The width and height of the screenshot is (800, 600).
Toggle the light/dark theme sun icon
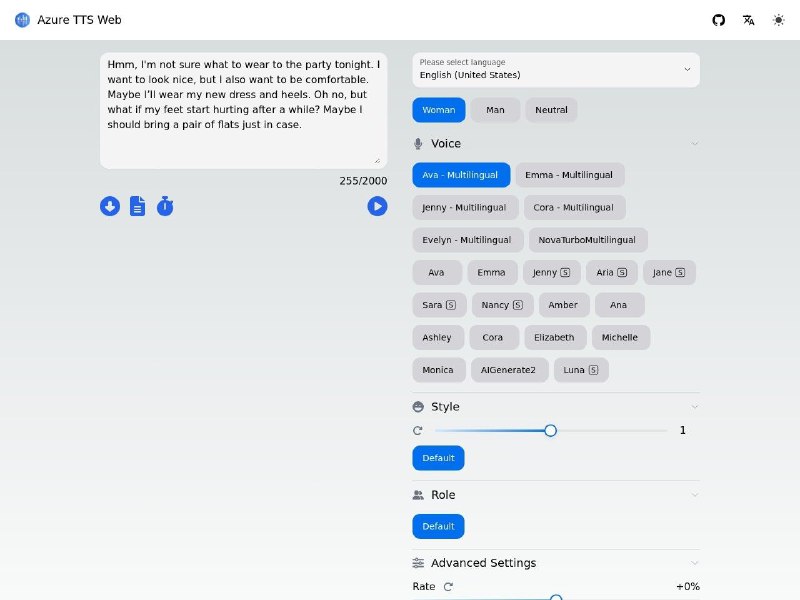(778, 20)
